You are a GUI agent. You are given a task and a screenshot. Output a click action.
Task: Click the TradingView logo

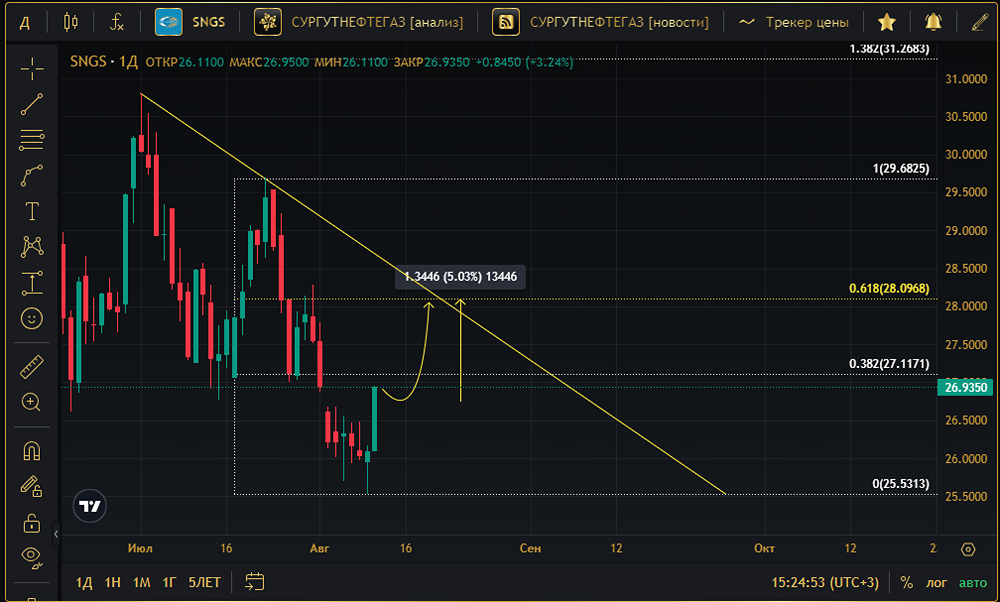tap(90, 506)
